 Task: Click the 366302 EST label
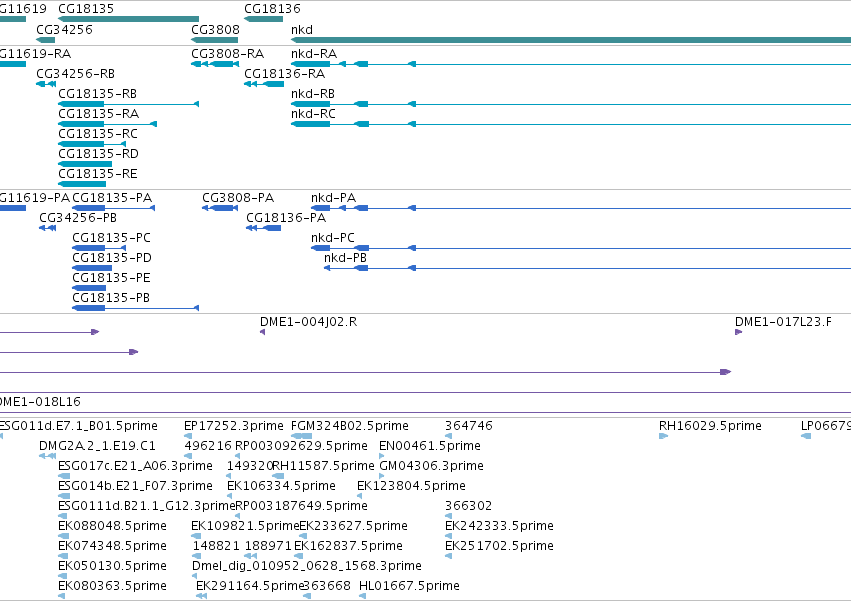coord(468,507)
